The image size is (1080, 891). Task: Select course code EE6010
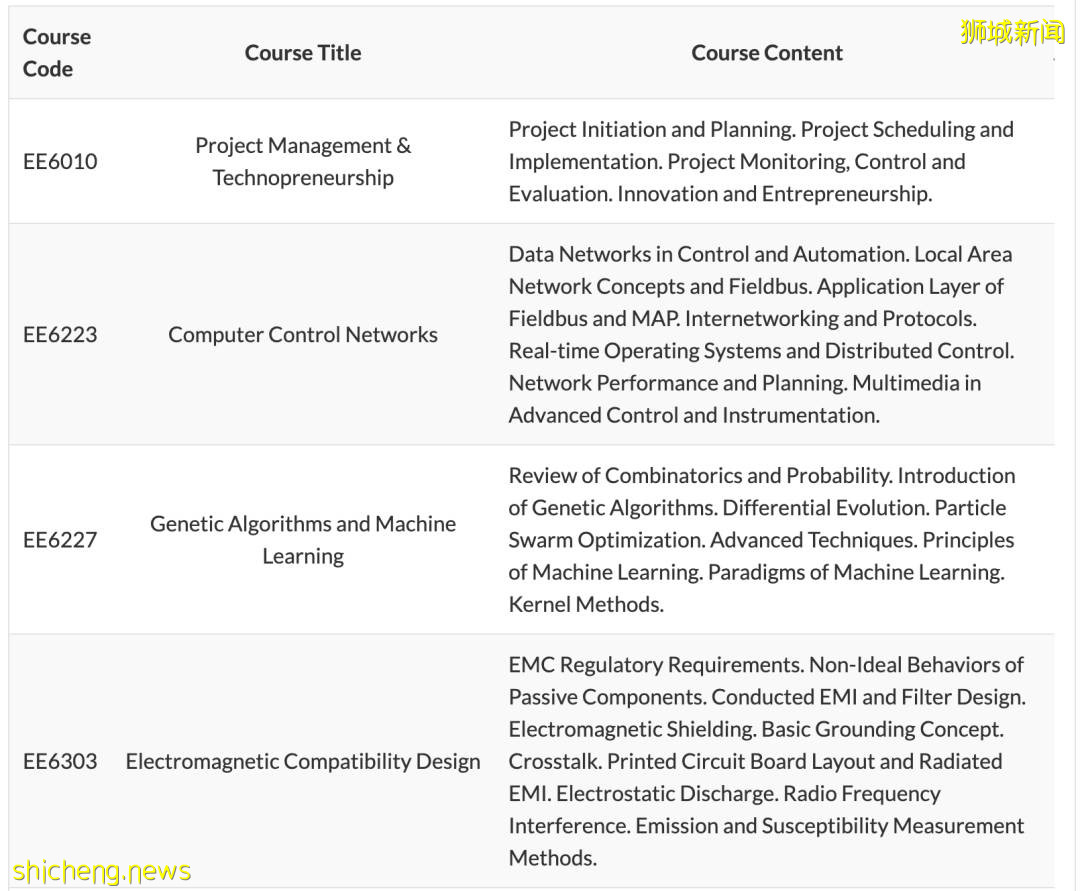pos(60,161)
